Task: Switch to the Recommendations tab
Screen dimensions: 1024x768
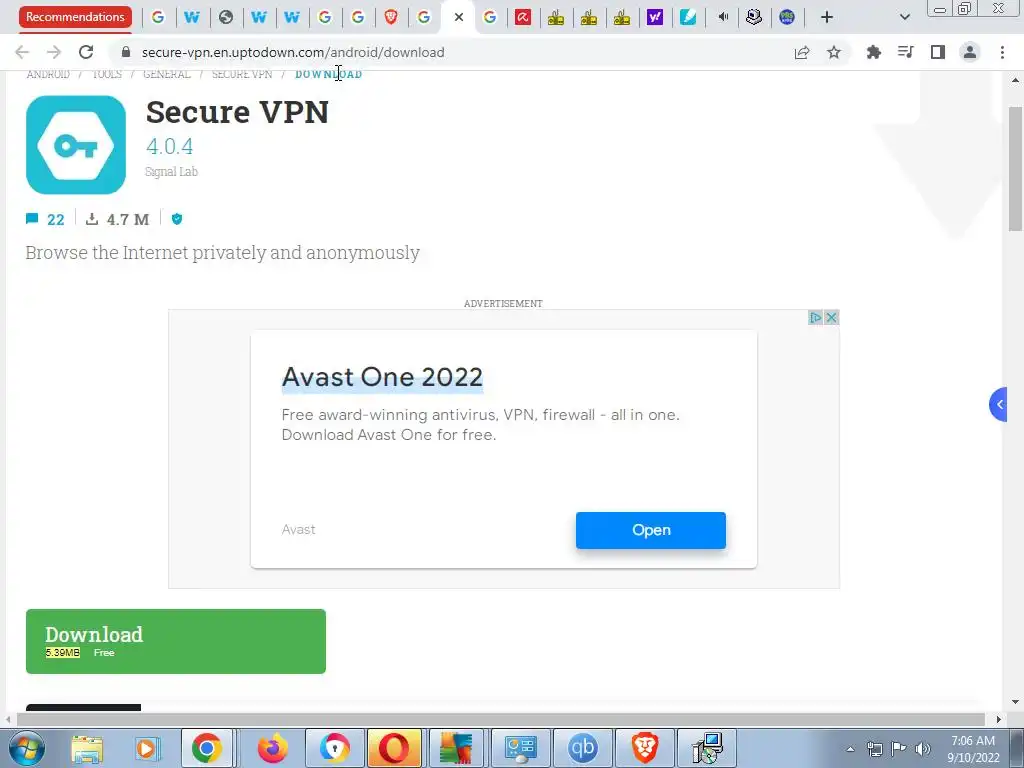Action: 75,17
